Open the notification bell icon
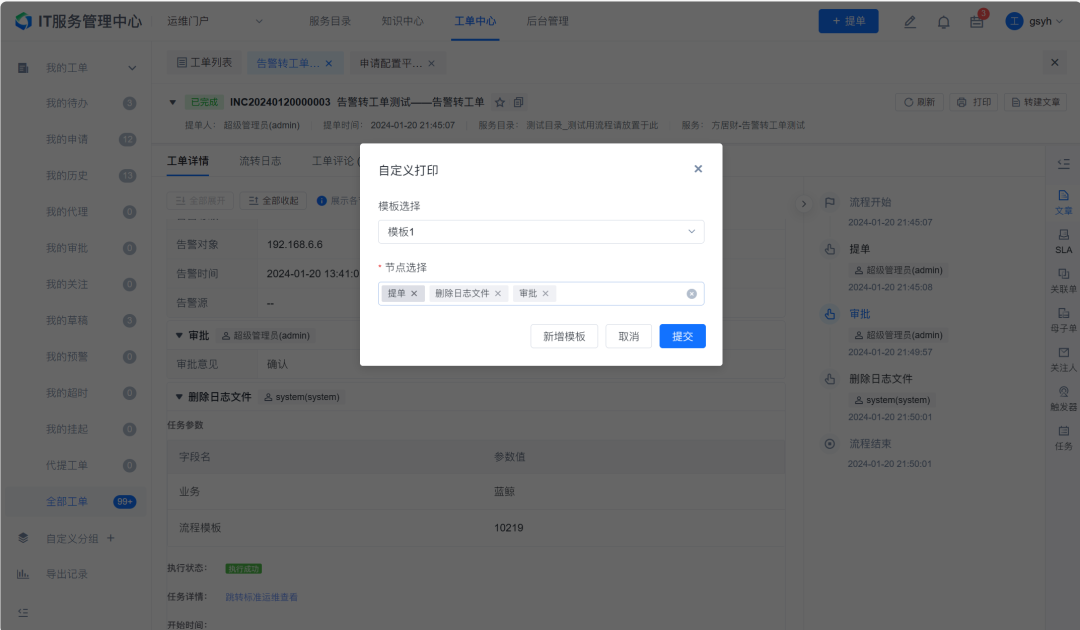Image resolution: width=1080 pixels, height=630 pixels. pos(944,22)
